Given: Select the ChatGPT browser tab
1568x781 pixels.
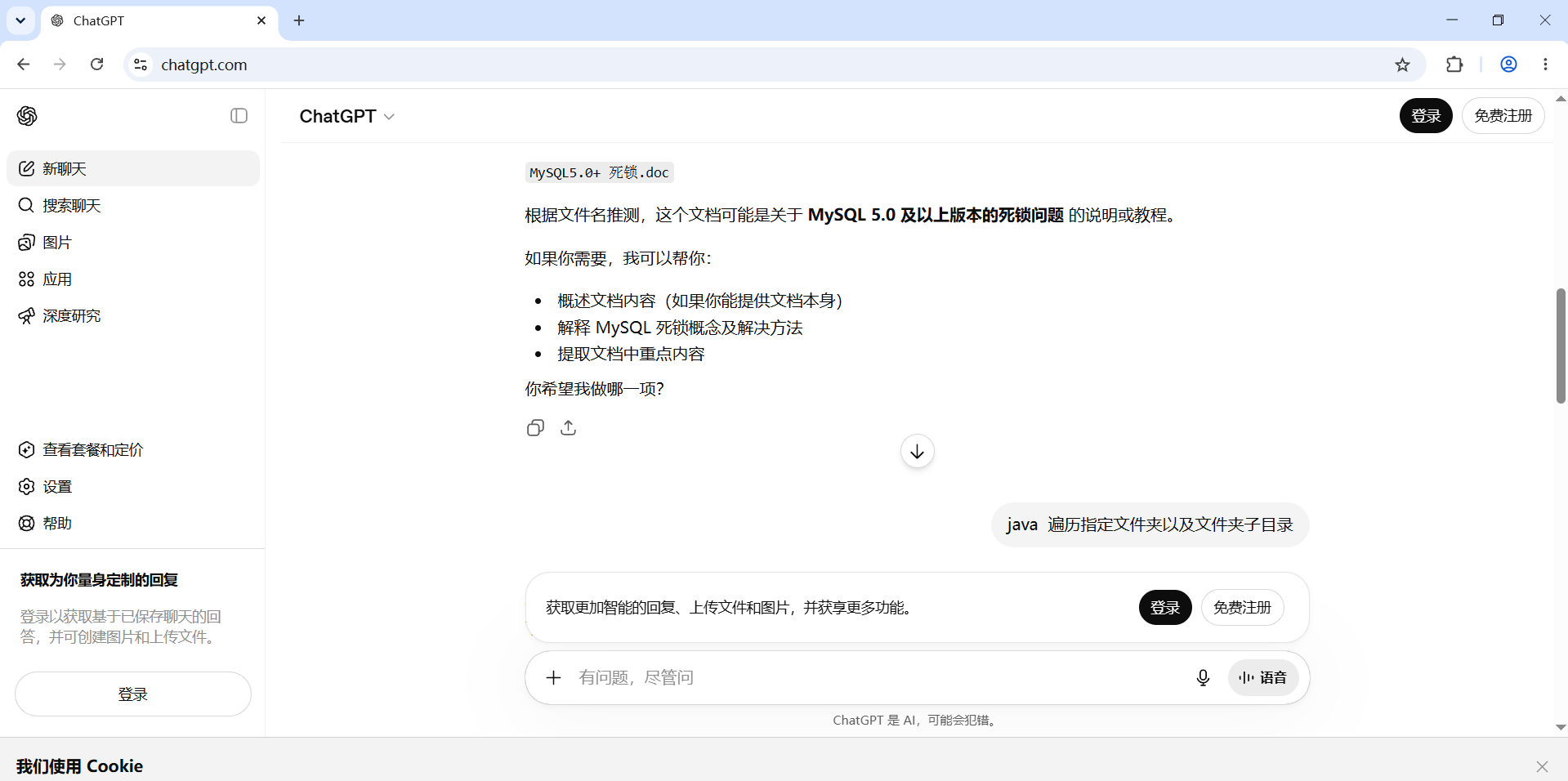Looking at the screenshot, I should pyautogui.click(x=159, y=20).
